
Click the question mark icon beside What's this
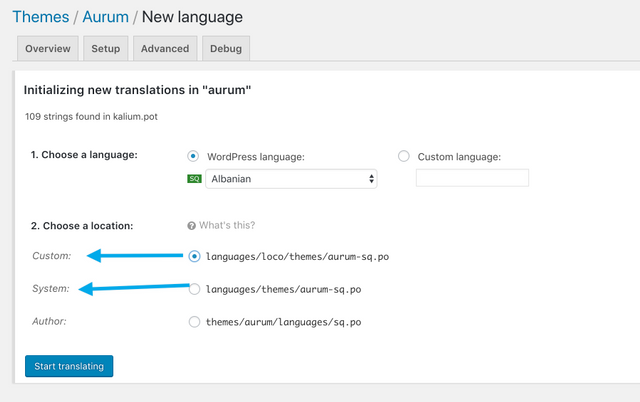[193, 225]
